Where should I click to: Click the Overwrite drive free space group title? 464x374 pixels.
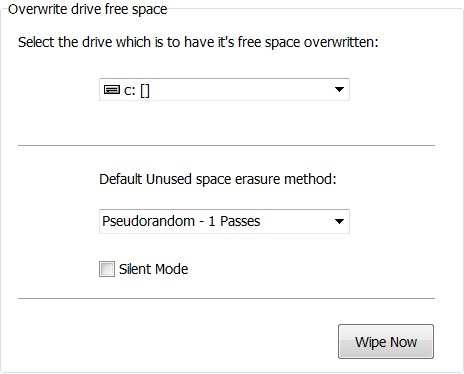tap(87, 9)
